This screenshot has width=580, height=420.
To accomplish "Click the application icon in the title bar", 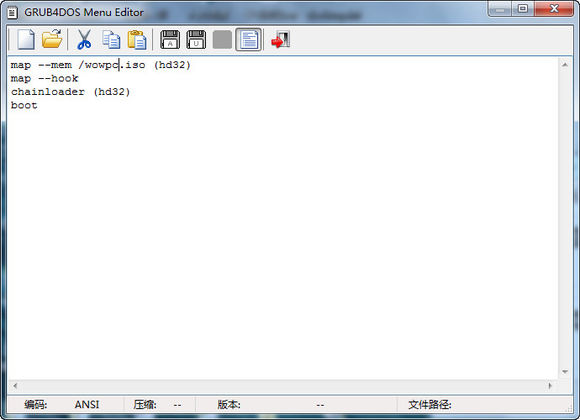I will coord(13,13).
